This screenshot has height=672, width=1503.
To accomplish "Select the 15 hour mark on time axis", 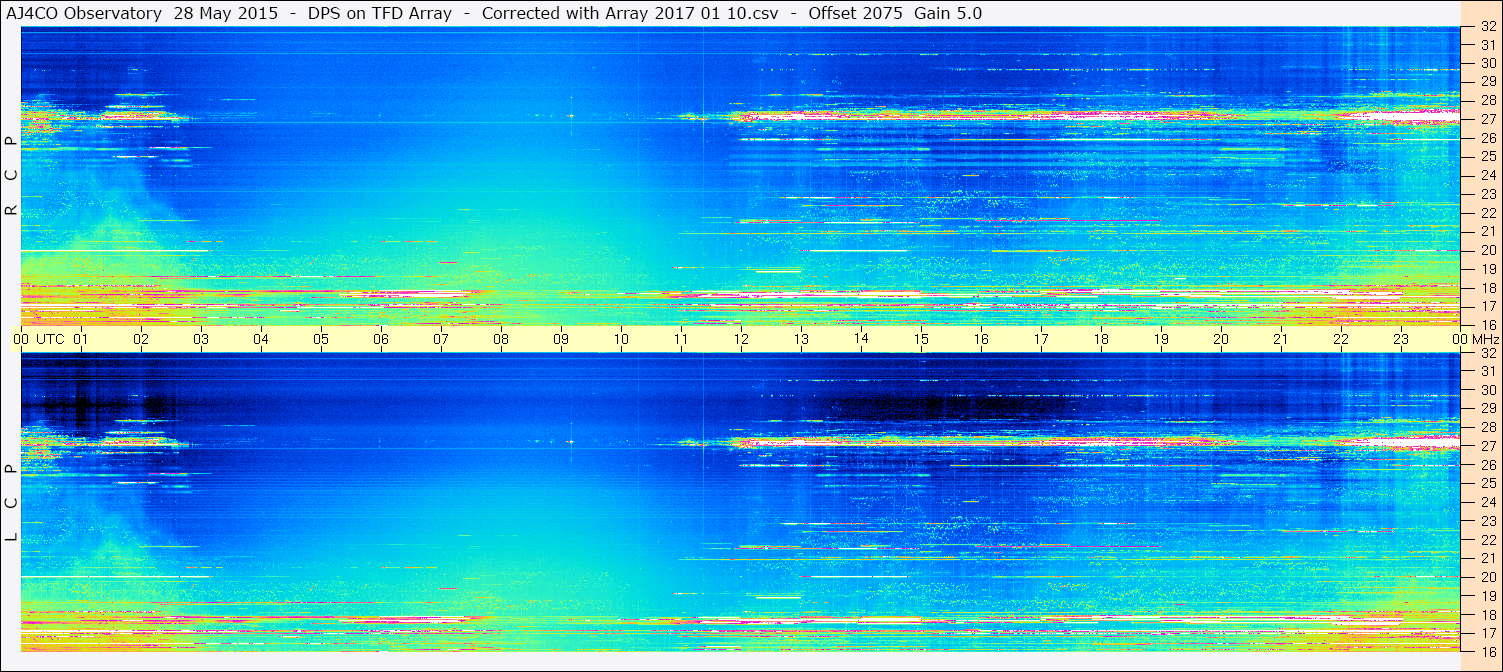I will tap(921, 340).
